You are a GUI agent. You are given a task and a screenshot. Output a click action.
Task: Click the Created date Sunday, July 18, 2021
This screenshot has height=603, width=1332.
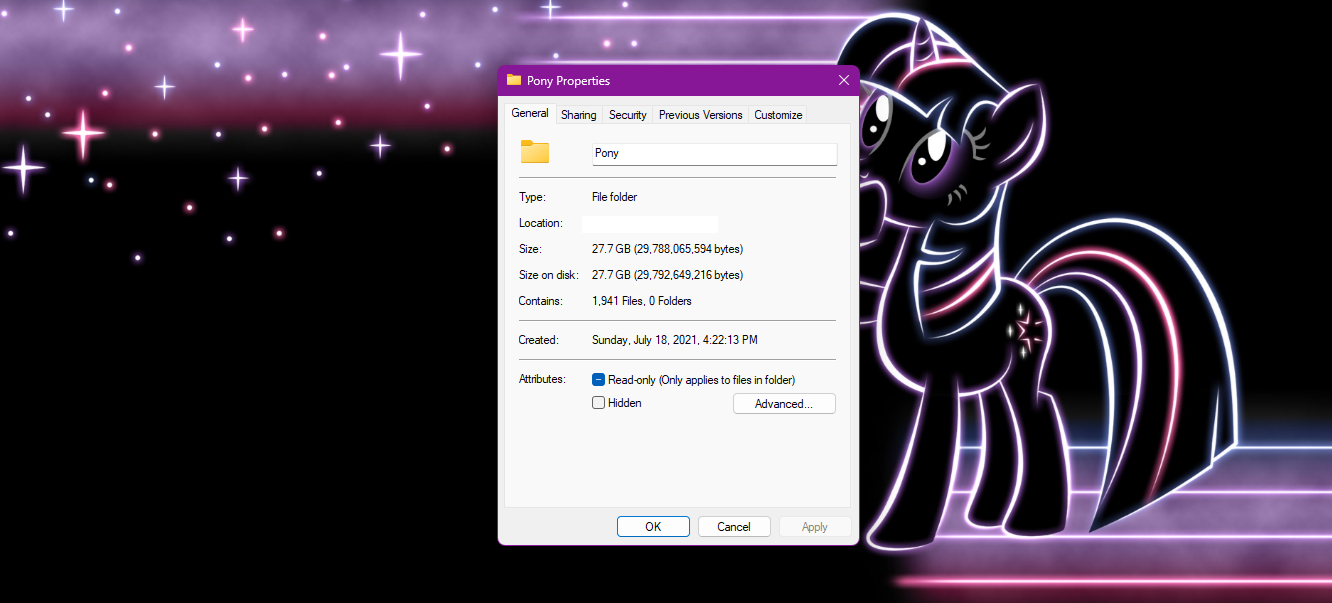coord(675,340)
